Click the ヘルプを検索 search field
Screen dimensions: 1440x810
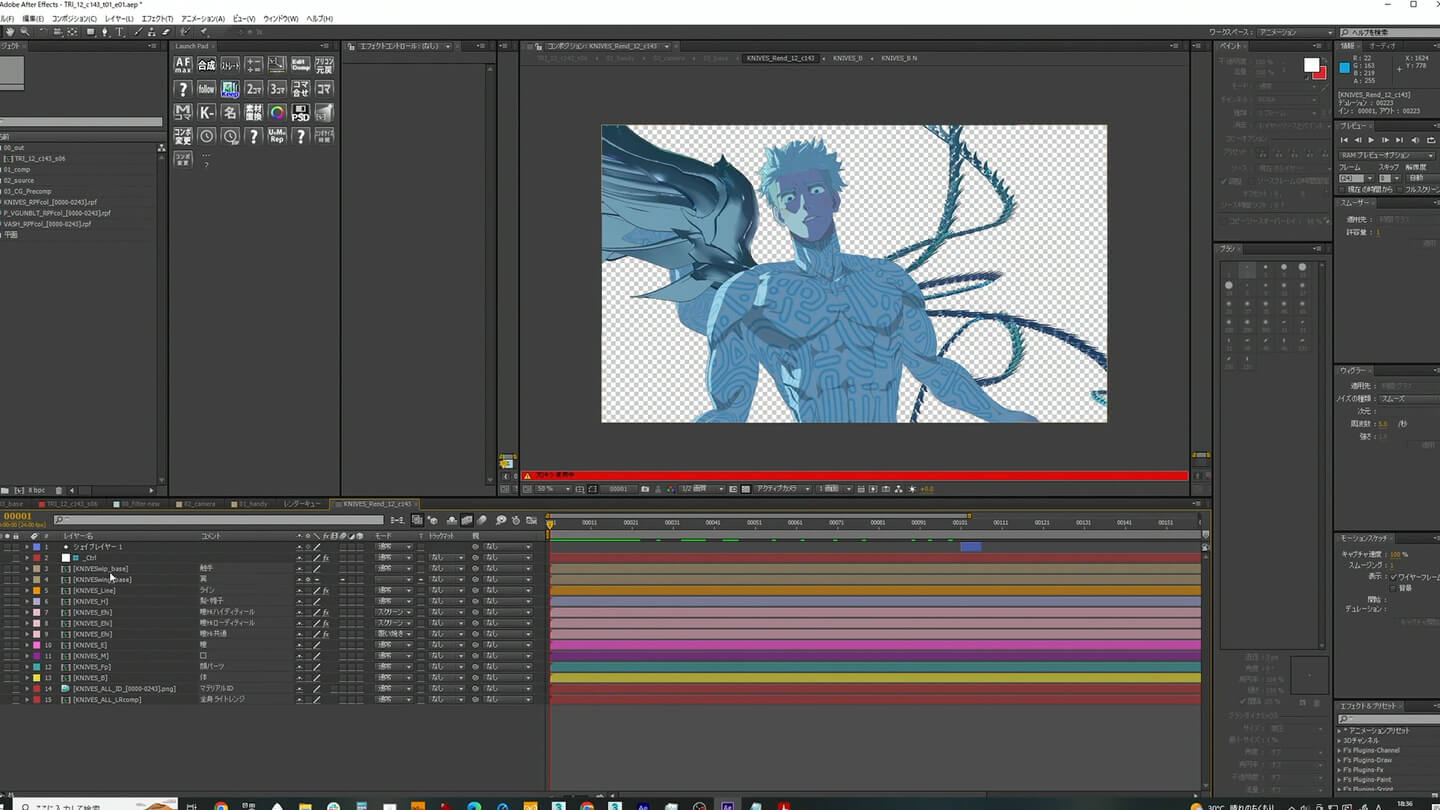1390,32
